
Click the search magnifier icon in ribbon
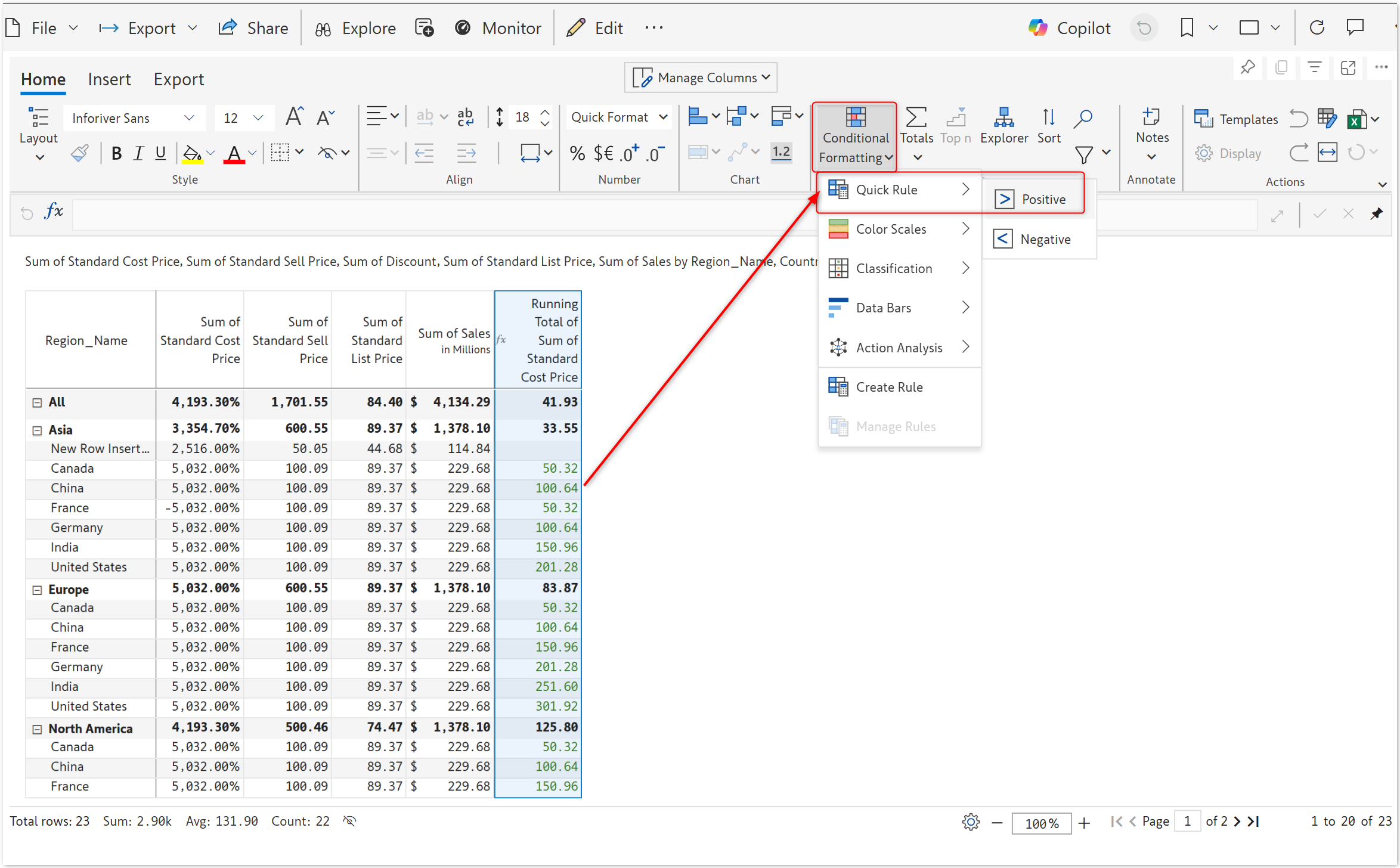(1082, 118)
